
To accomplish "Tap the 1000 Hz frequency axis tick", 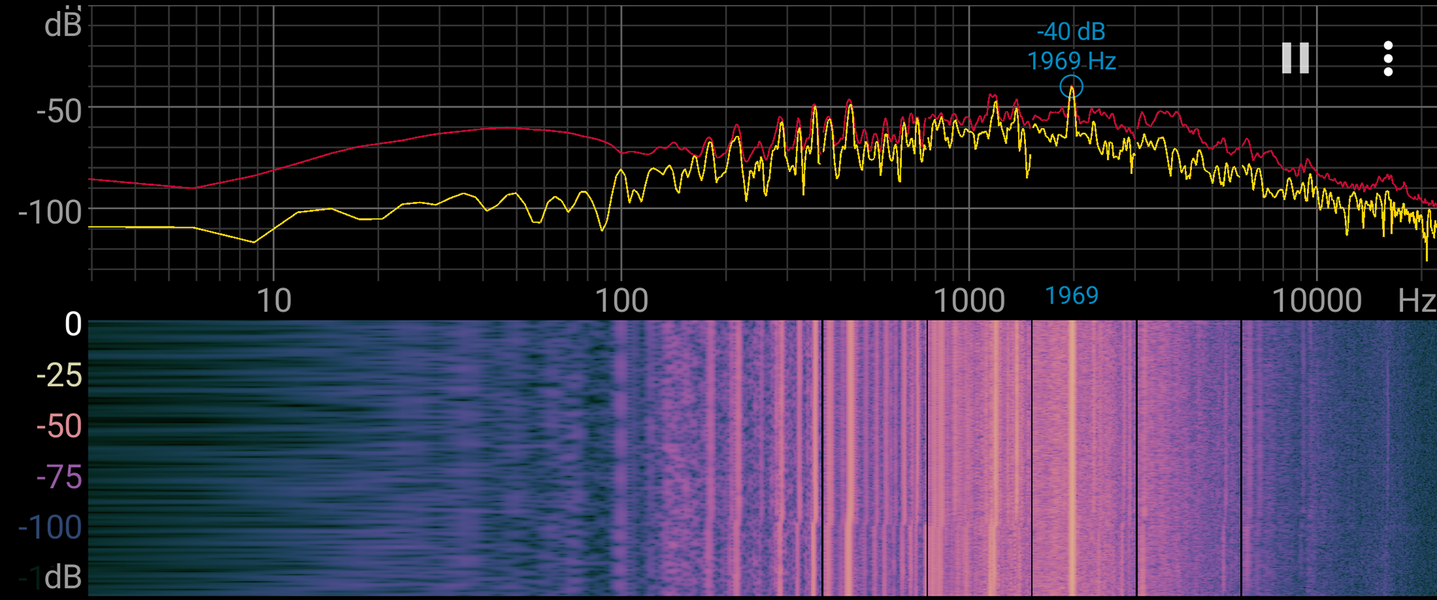I will [968, 299].
